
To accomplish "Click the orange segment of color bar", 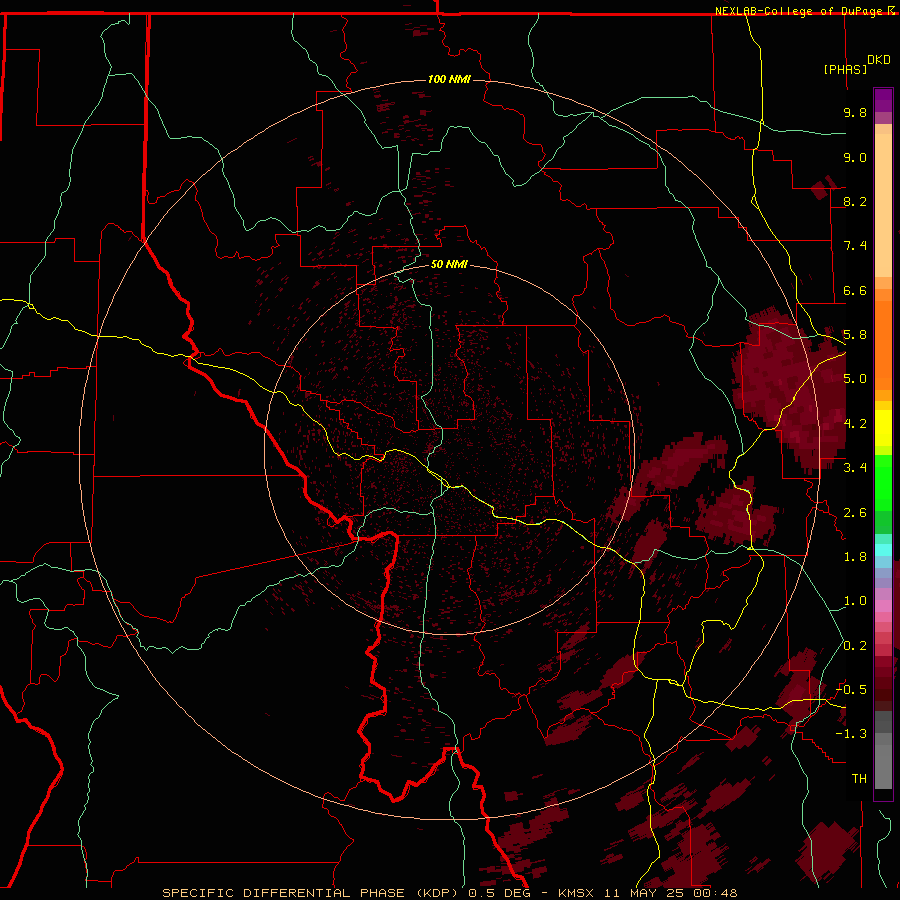I will click(883, 344).
